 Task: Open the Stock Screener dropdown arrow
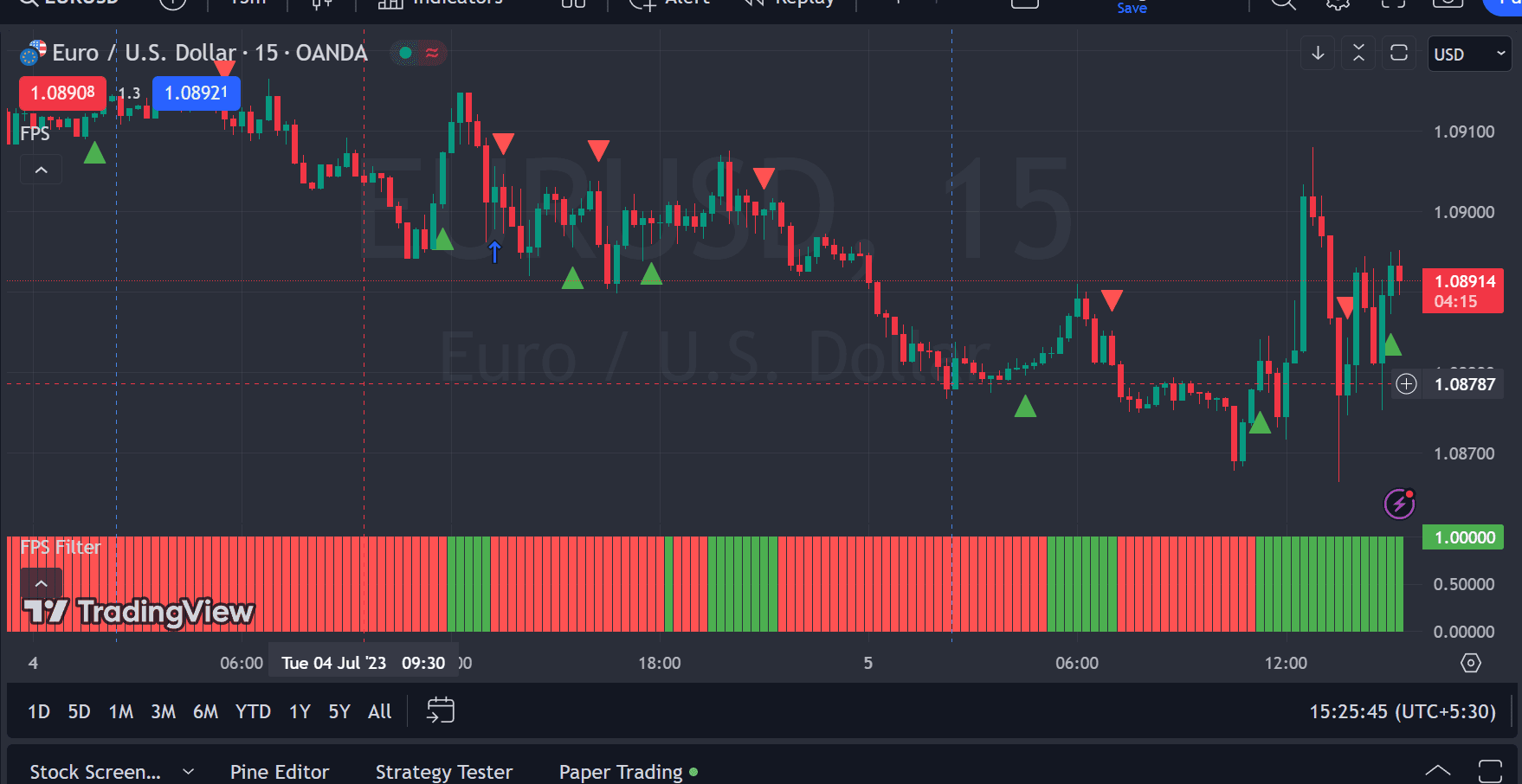click(x=188, y=772)
